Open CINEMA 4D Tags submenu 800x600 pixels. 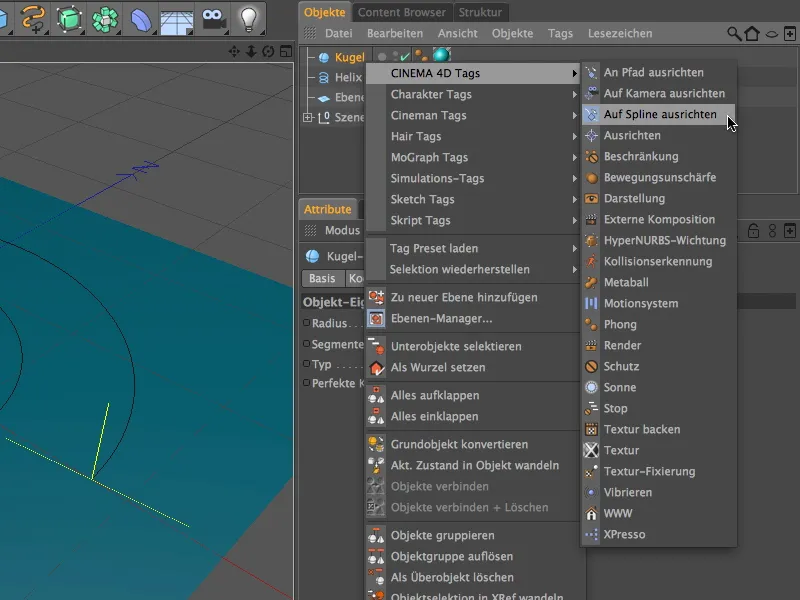472,73
